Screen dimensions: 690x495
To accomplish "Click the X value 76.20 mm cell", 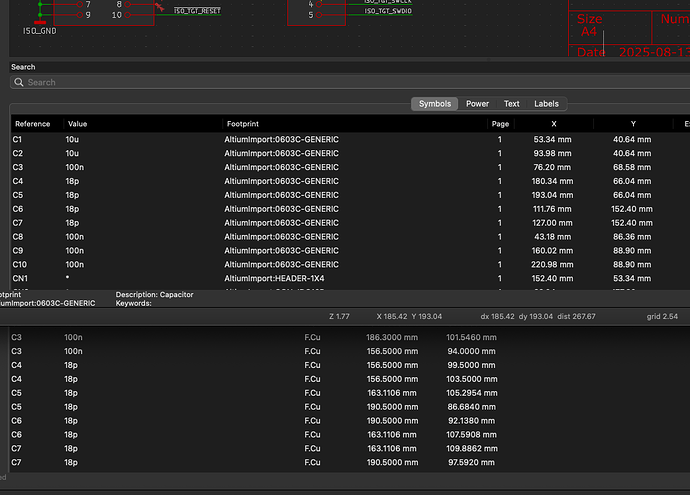I will click(x=552, y=167).
